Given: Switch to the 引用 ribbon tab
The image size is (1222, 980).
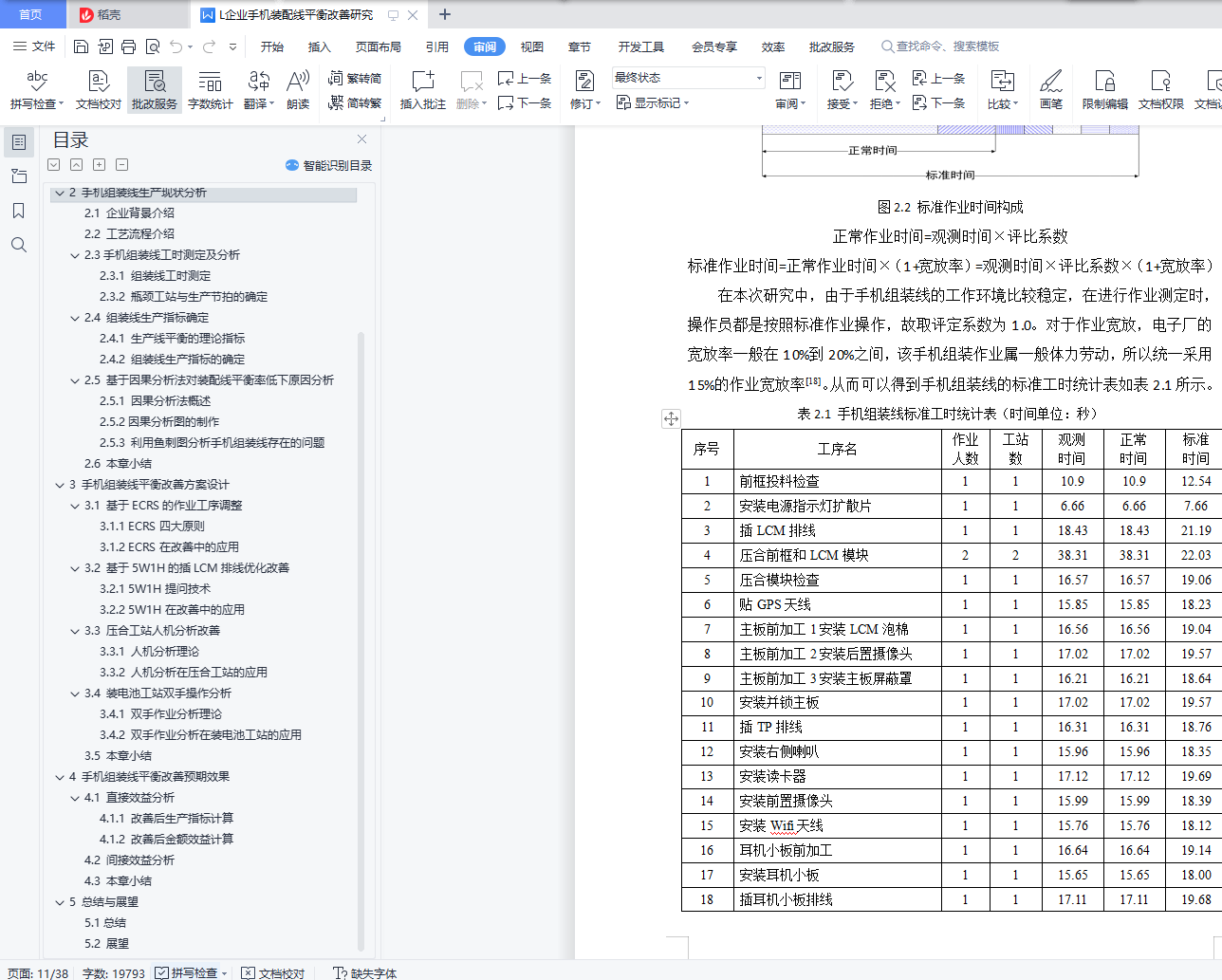Looking at the screenshot, I should 437,46.
